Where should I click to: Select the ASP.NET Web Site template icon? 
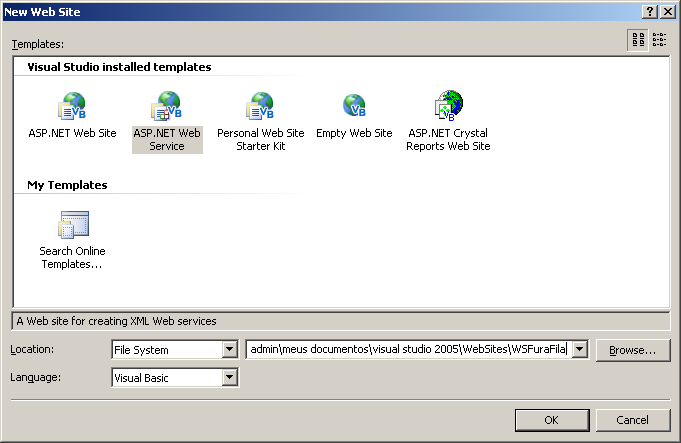point(72,106)
